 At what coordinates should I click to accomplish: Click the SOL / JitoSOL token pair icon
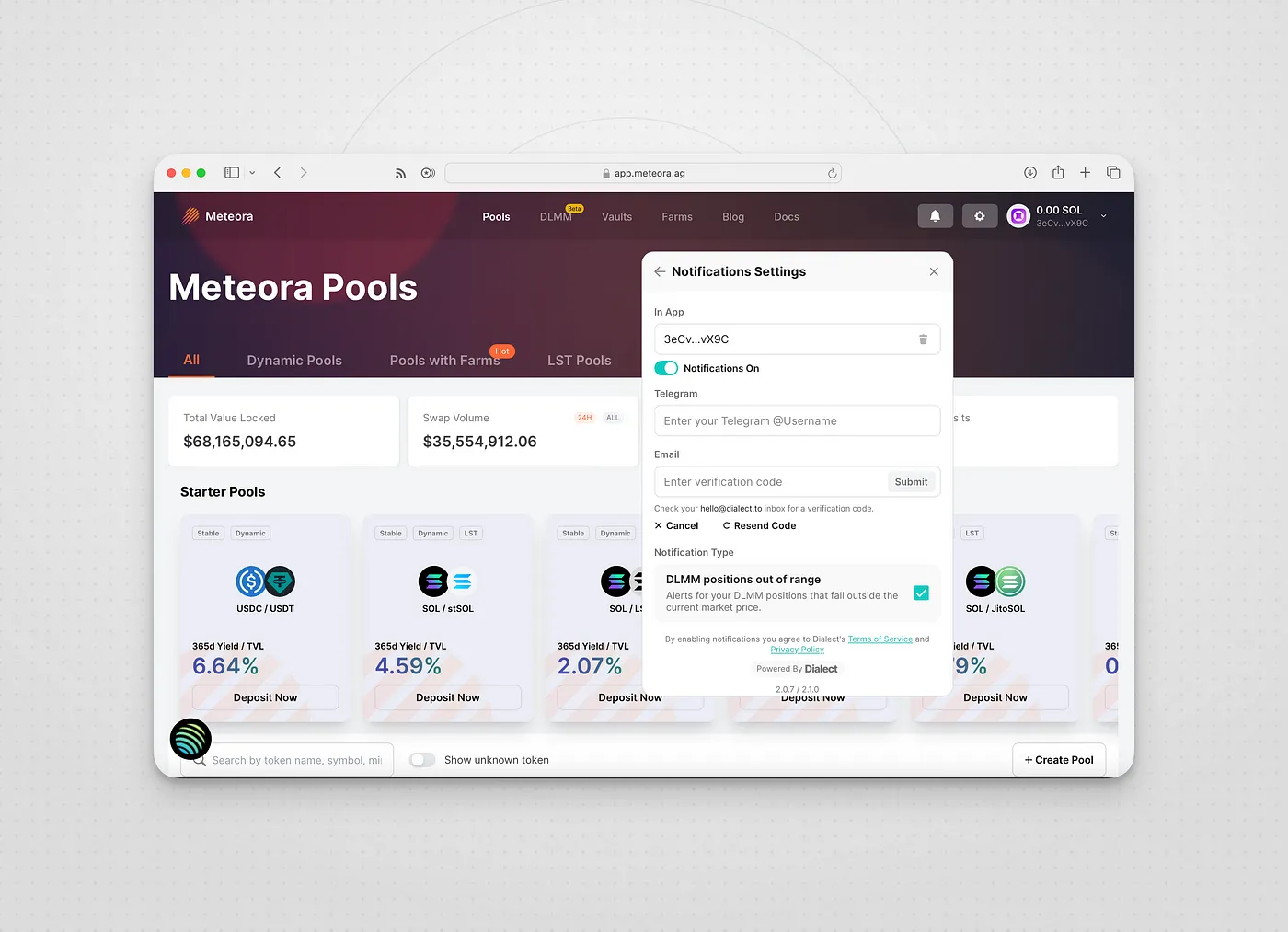click(x=995, y=581)
